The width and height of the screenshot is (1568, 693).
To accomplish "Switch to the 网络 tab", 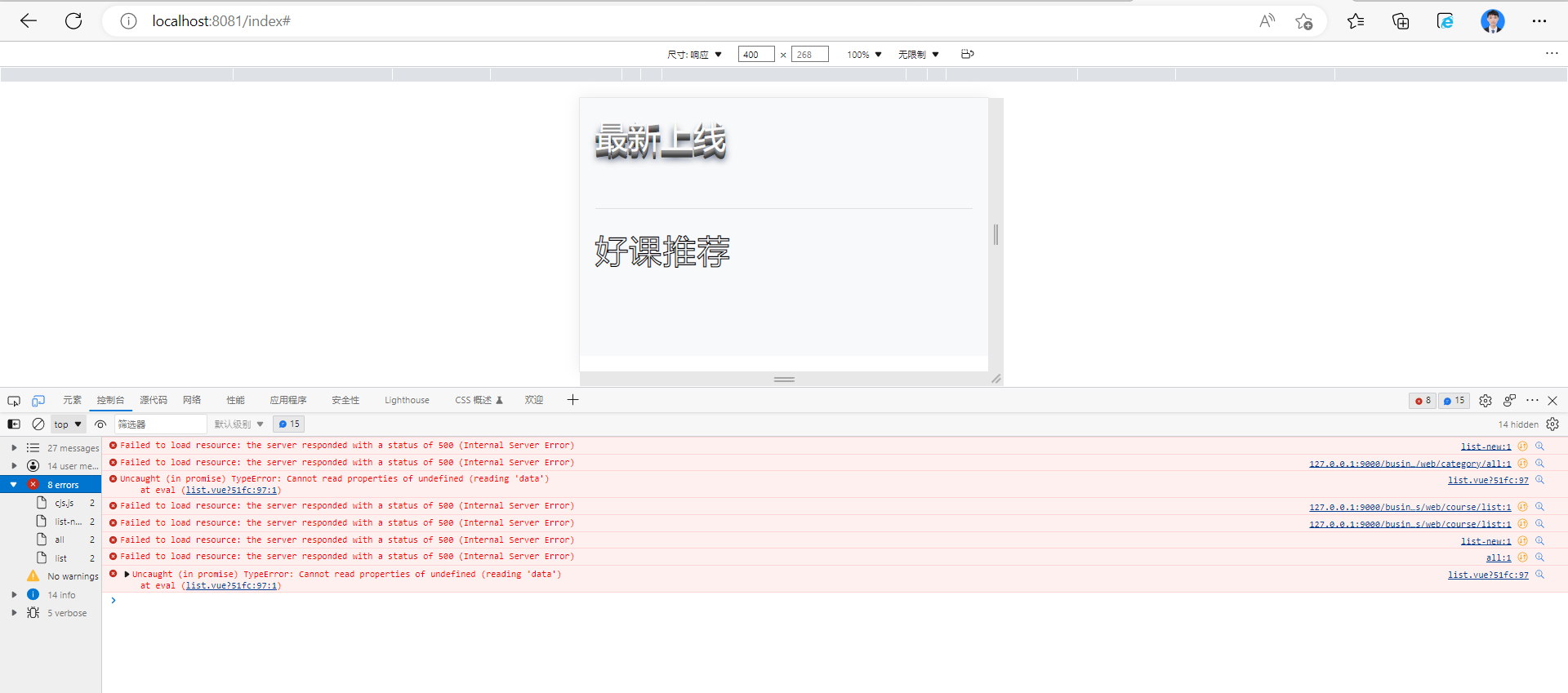I will pyautogui.click(x=192, y=400).
